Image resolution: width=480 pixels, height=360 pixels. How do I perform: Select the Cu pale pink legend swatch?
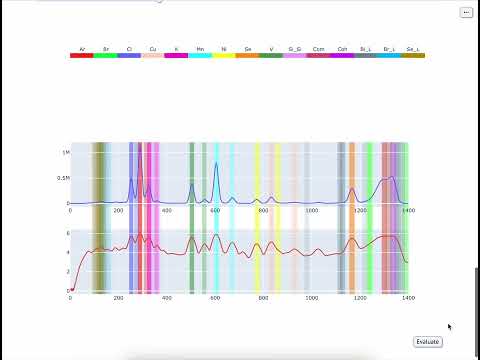[x=153, y=56]
